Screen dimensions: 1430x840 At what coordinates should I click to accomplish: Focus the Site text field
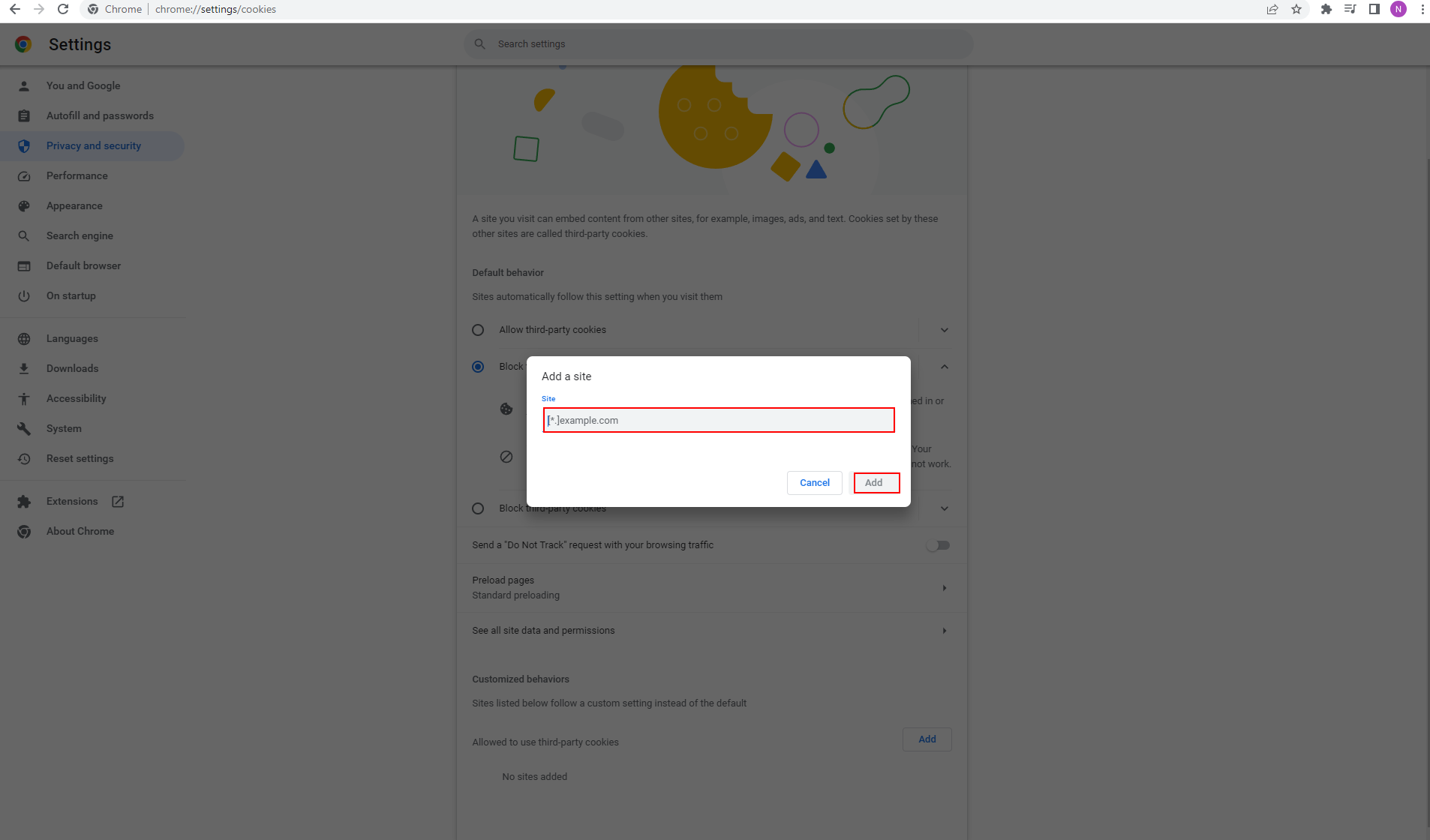point(718,420)
